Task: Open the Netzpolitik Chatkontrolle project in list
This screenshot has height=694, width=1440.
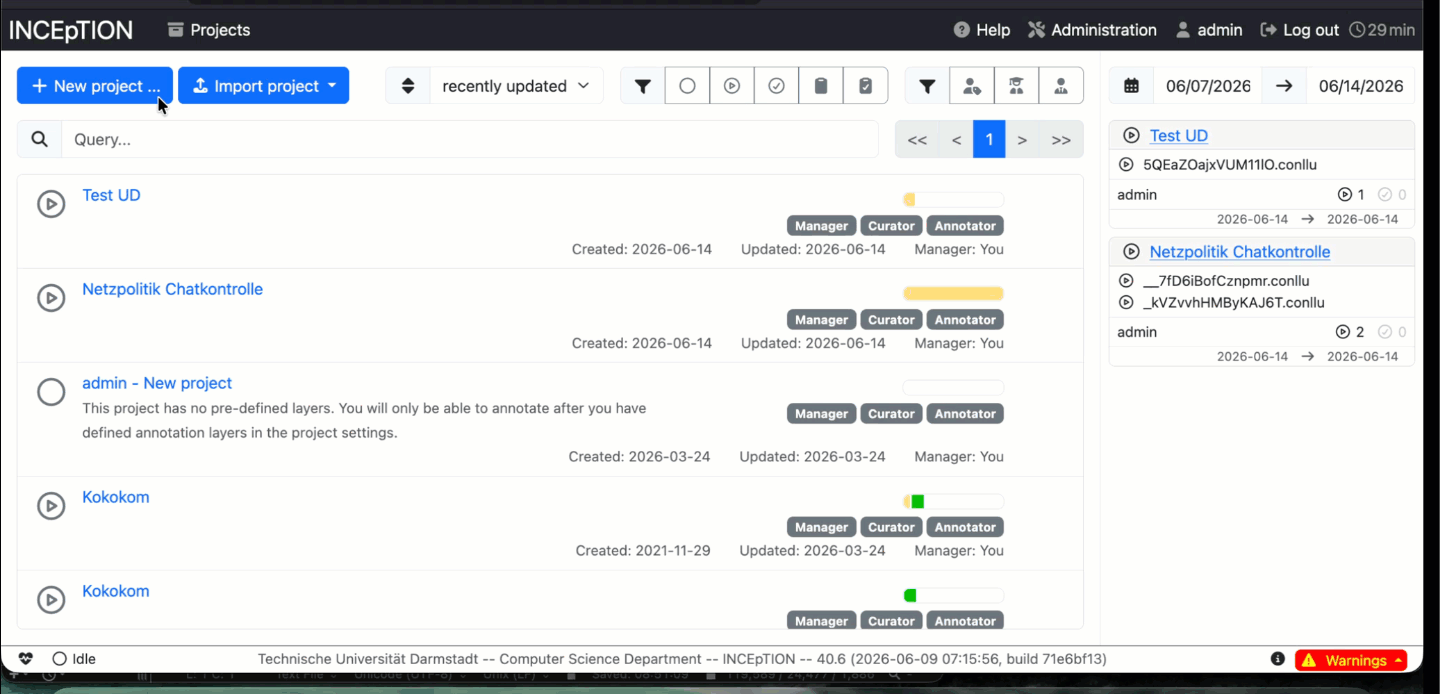Action: tap(172, 289)
